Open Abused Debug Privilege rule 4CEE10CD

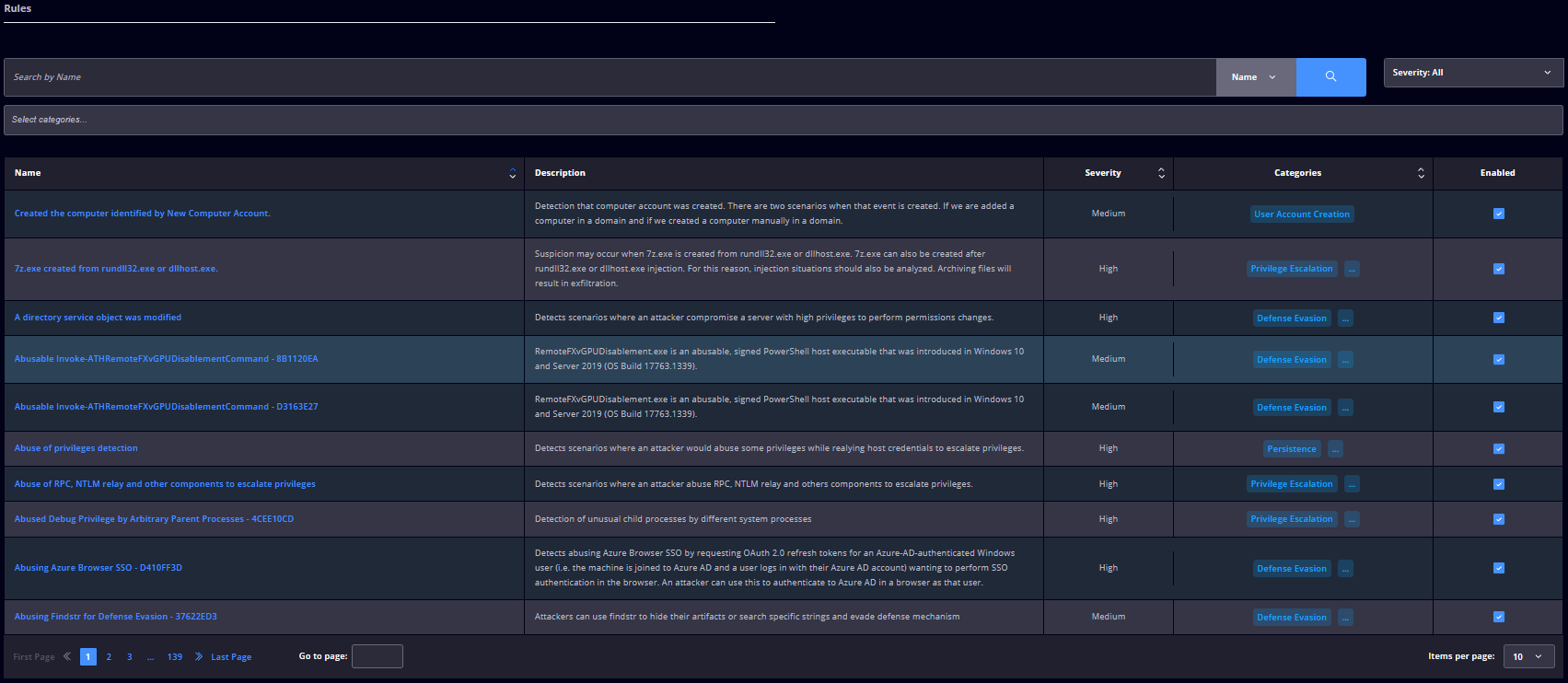coord(154,519)
